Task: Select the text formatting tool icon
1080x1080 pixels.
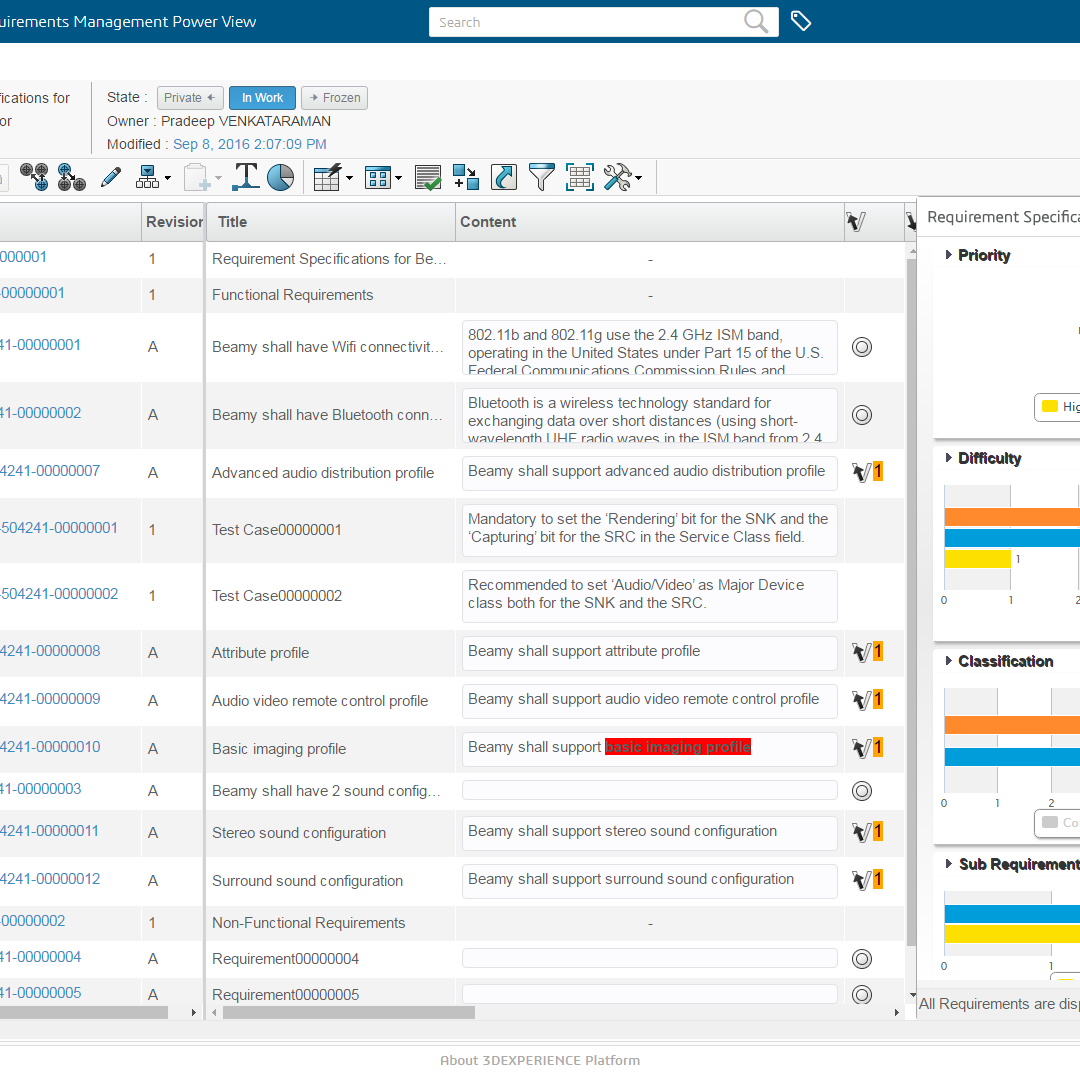Action: pos(245,177)
